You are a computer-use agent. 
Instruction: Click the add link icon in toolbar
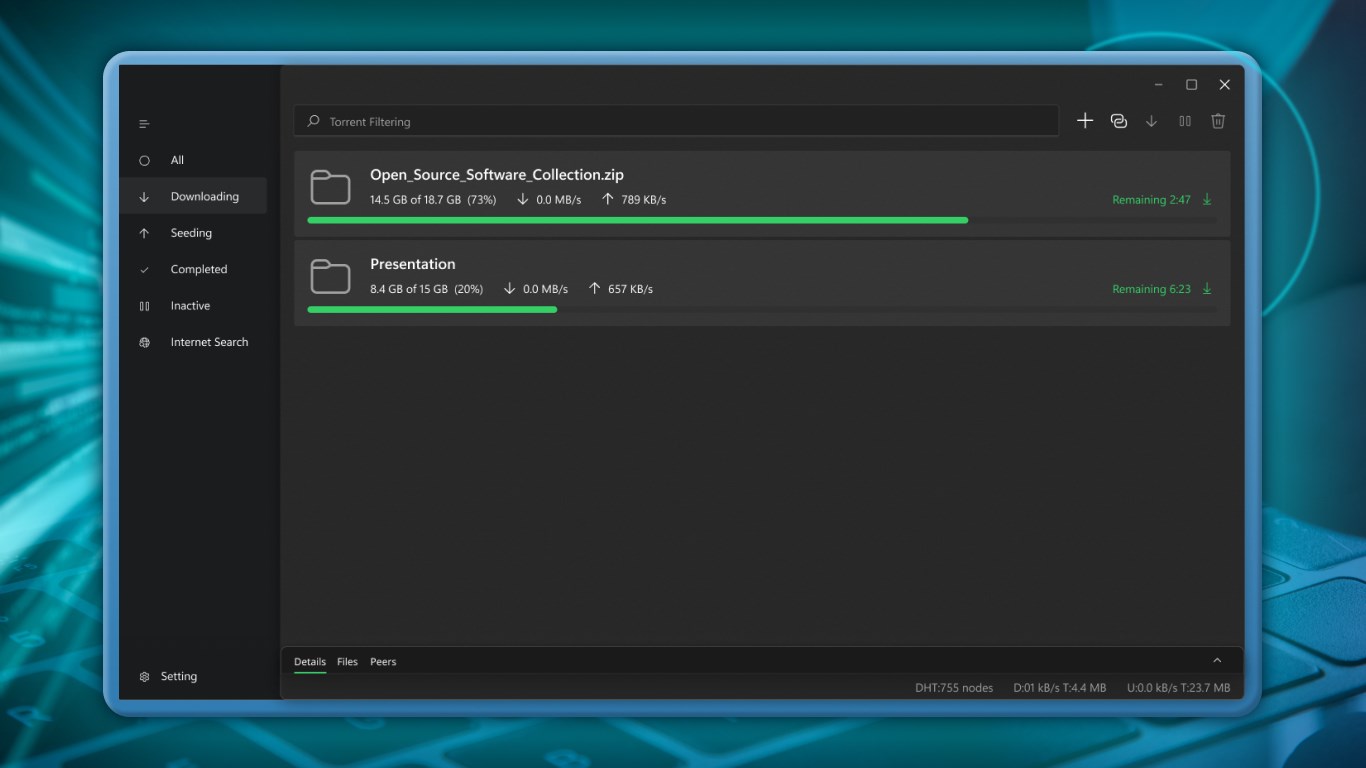[1119, 121]
